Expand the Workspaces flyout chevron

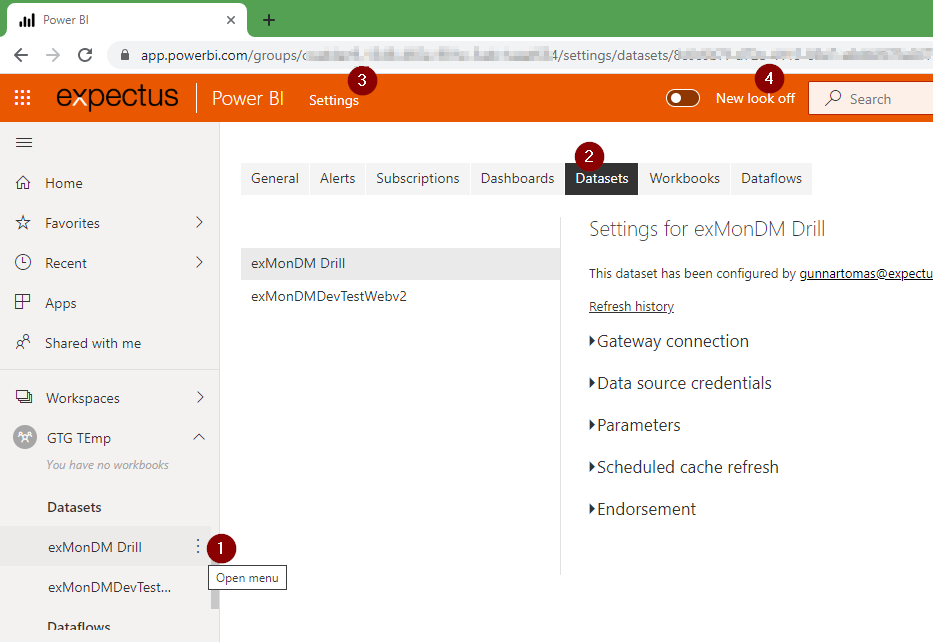tap(200, 397)
